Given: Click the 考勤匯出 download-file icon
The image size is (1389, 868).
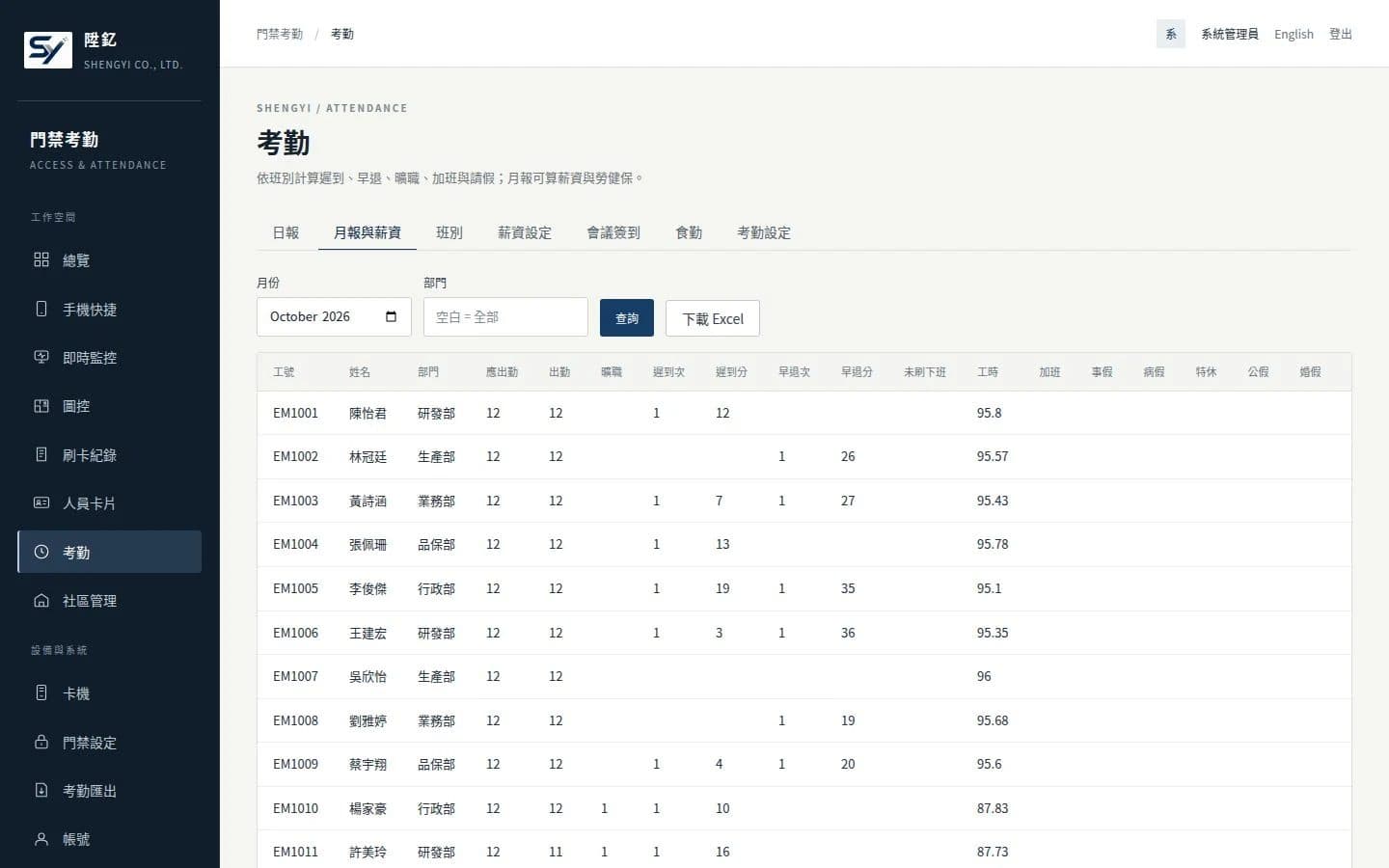Looking at the screenshot, I should coord(41,790).
